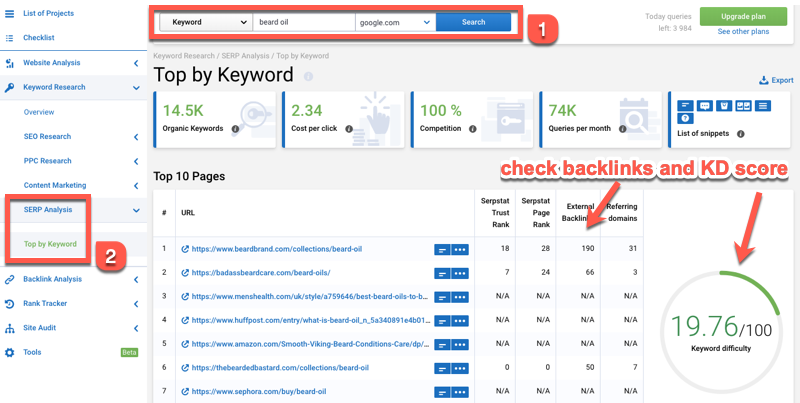Click the Rank Tracker history icon
Screen dimensions: 800x403
tap(9, 304)
